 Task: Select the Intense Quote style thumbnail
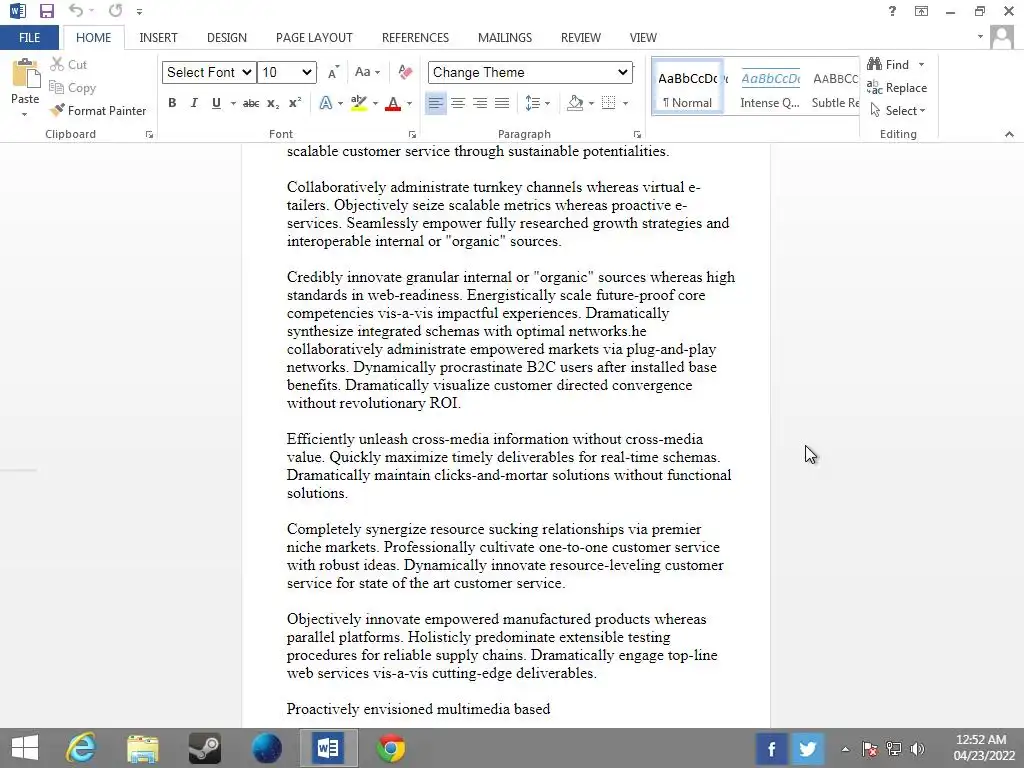coord(770,88)
